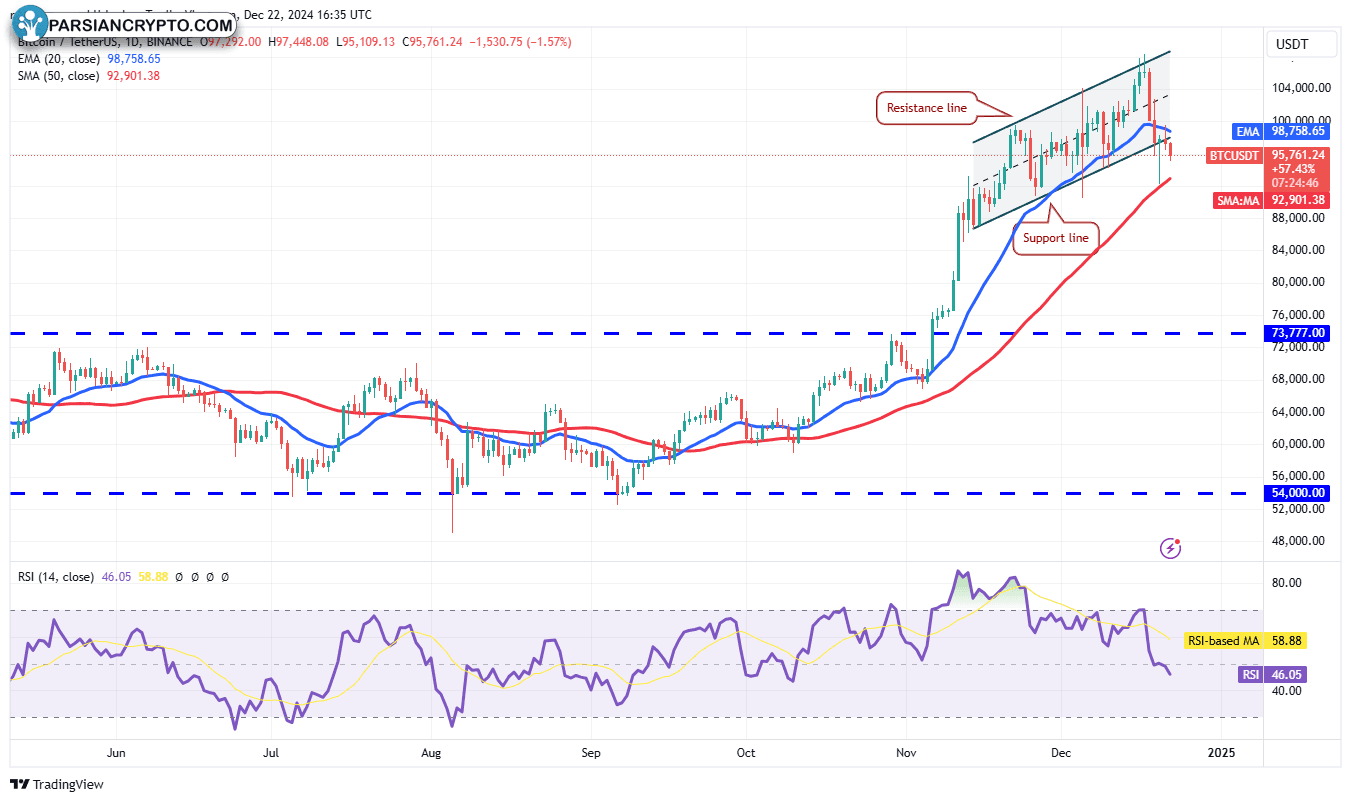The width and height of the screenshot is (1351, 802).
Task: Click the EMA value 98,758.65 in legend
Action: [133, 60]
